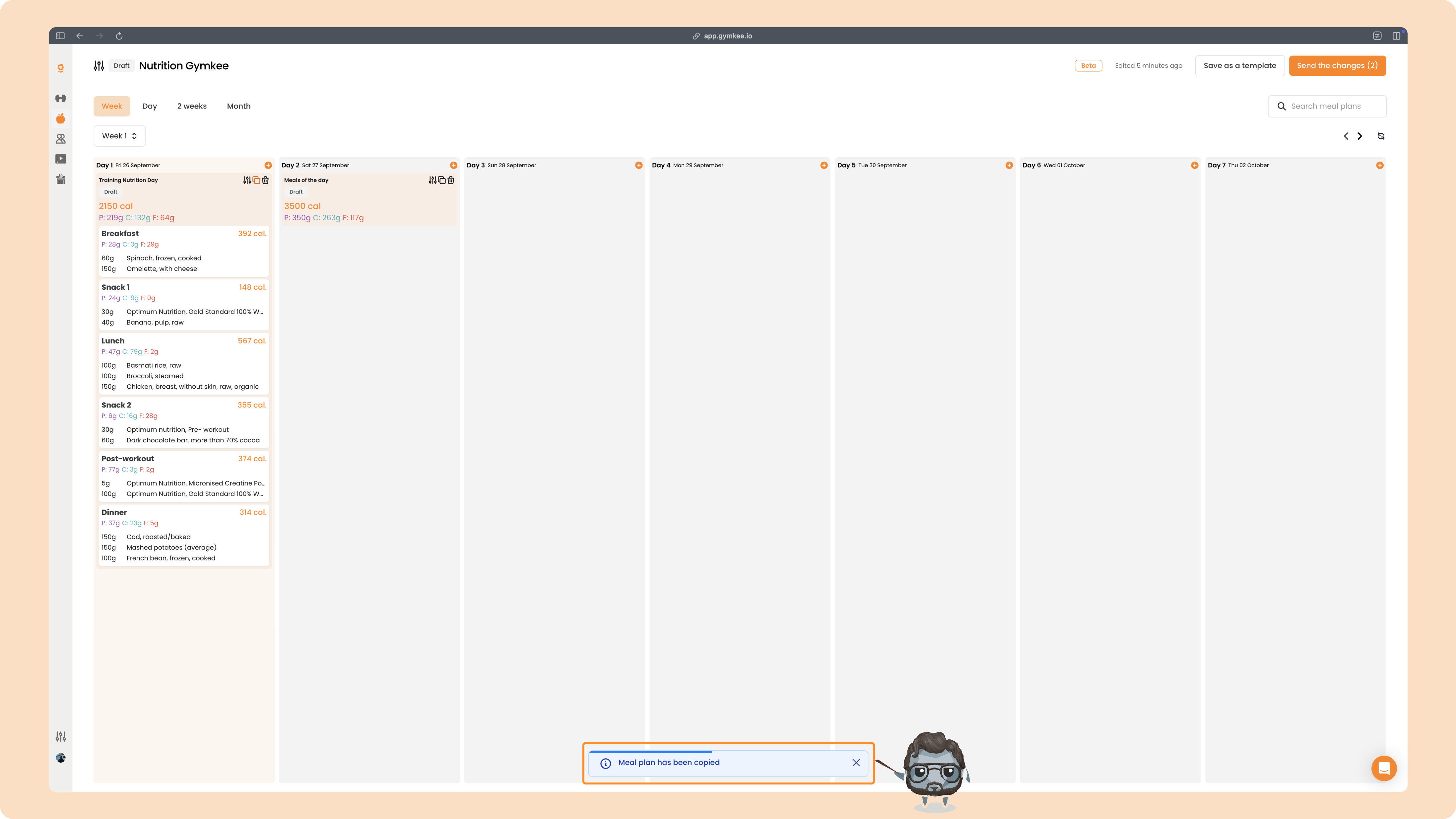Add a meal plan to Day 6
Viewport: 1456px width, 819px height.
(x=1195, y=165)
